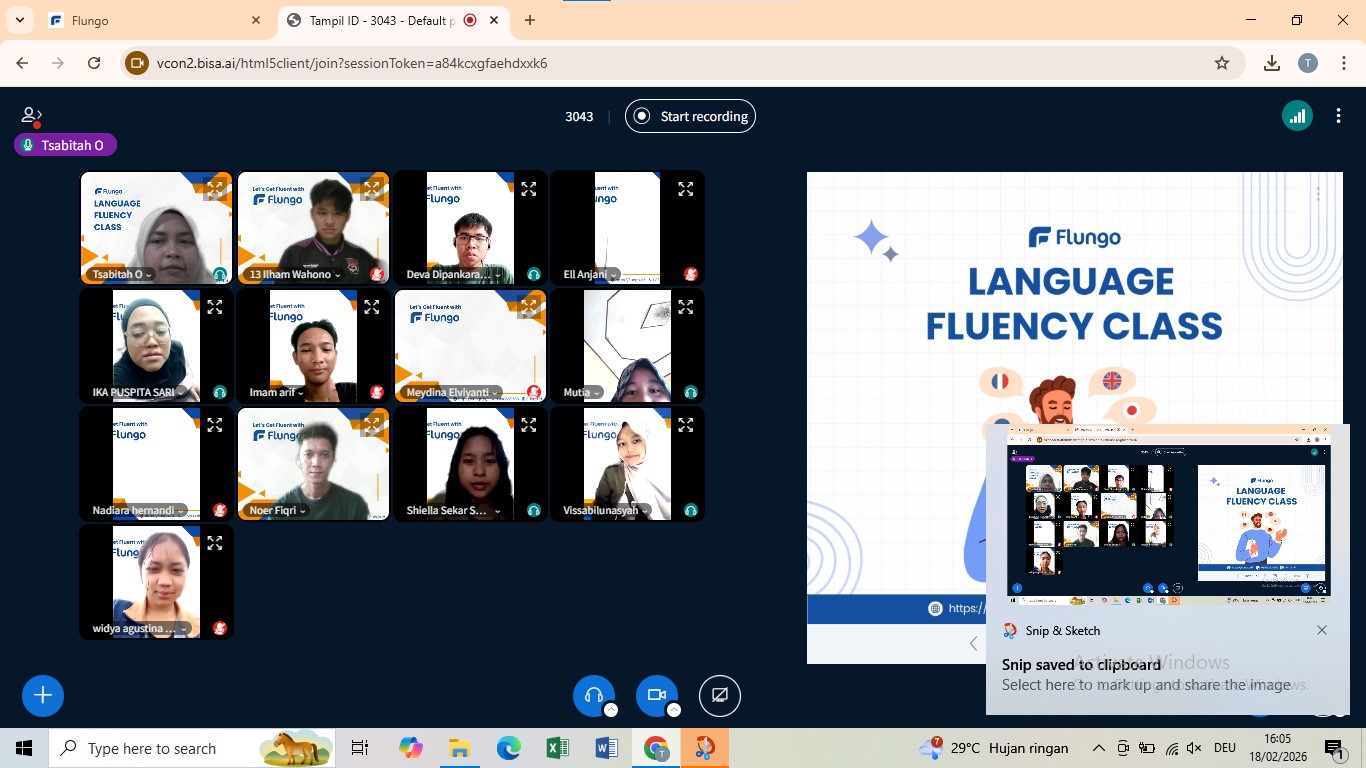Image resolution: width=1366 pixels, height=768 pixels.
Task: Open Excel from the taskbar
Action: tap(558, 748)
